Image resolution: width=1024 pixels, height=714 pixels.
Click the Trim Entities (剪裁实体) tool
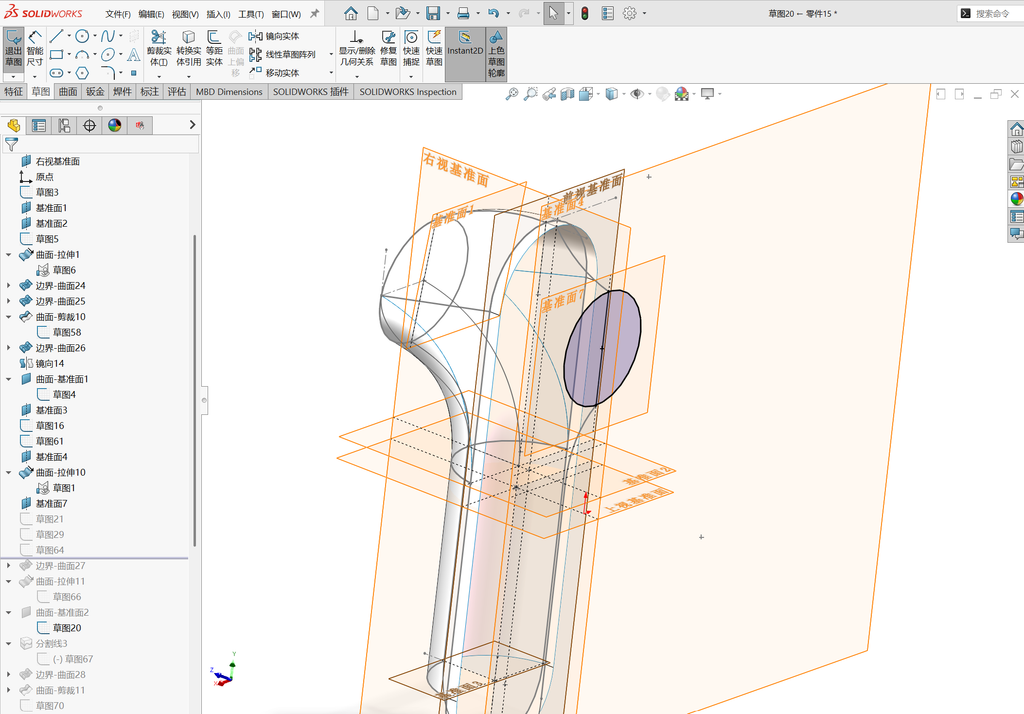tap(159, 48)
